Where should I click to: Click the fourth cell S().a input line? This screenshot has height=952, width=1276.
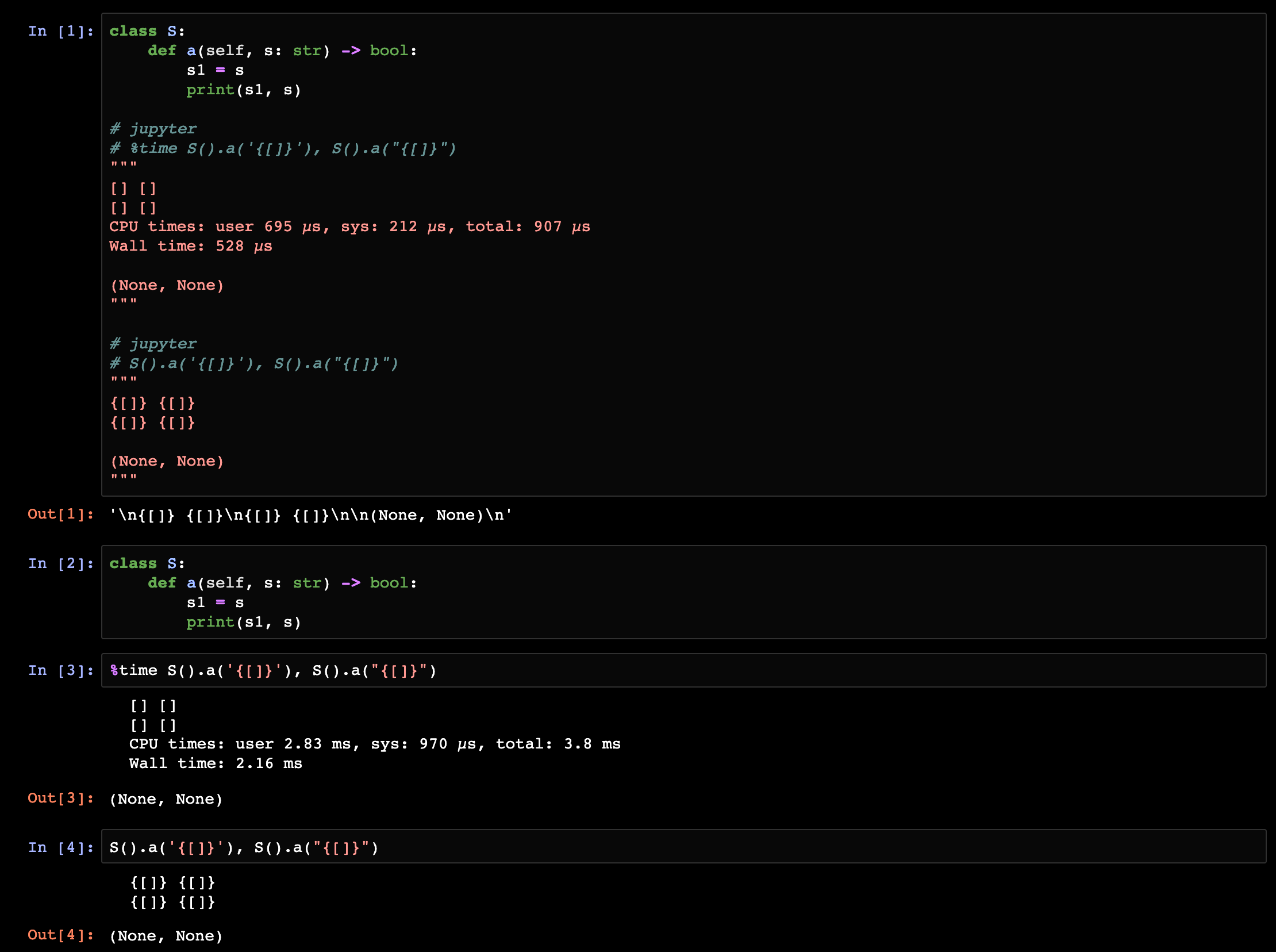click(244, 848)
